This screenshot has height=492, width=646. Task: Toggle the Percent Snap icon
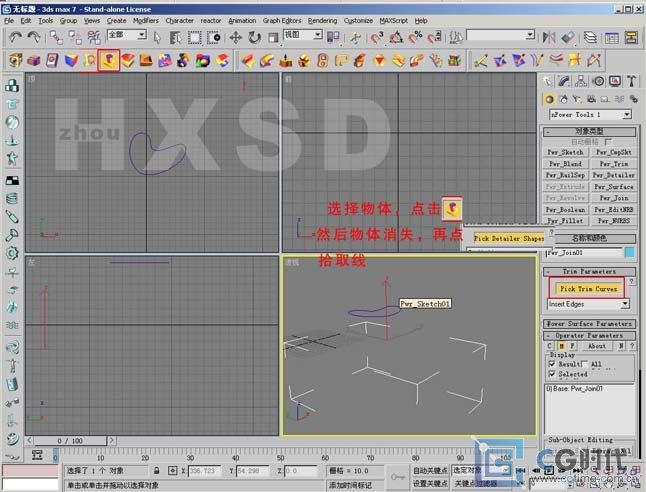[415, 38]
